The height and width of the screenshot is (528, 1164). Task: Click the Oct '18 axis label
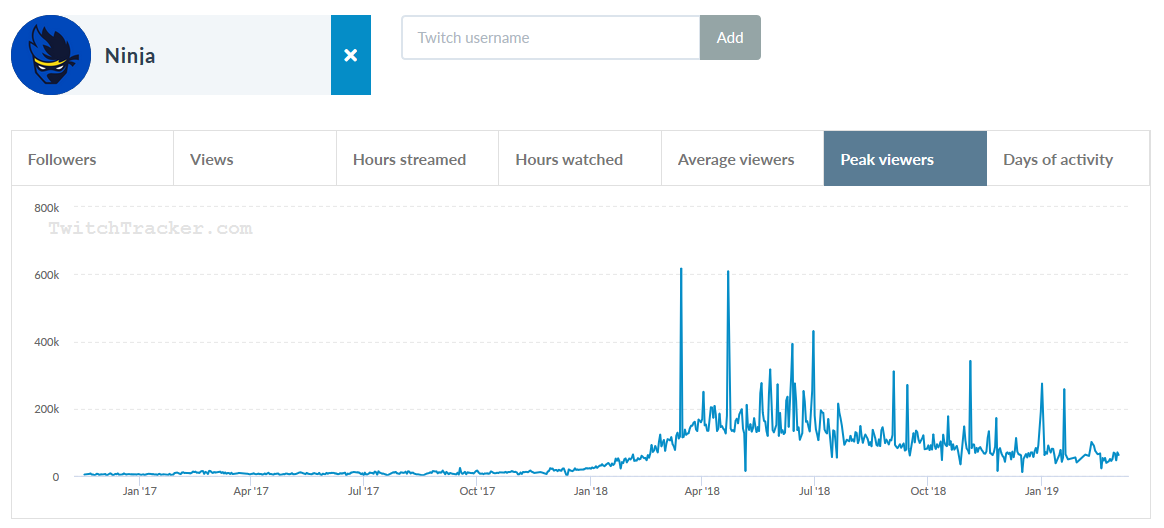(x=929, y=491)
